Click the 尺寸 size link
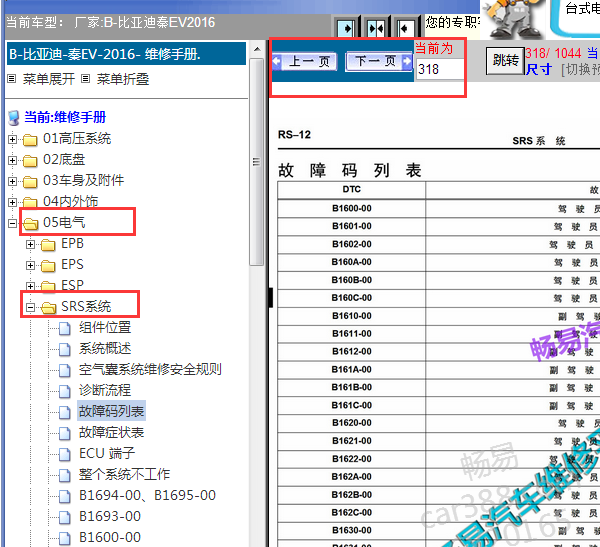Viewport: 600px width, 547px height. [539, 70]
